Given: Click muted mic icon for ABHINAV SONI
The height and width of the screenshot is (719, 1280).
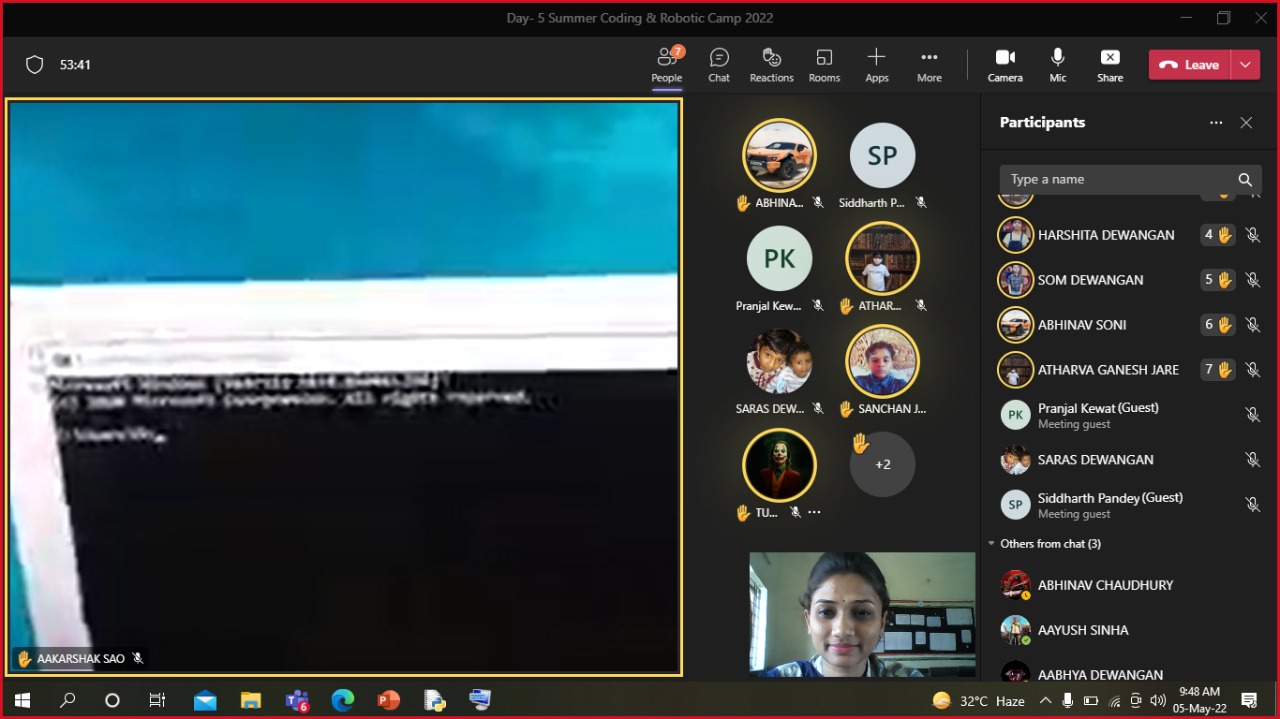Looking at the screenshot, I should pyautogui.click(x=1252, y=325).
